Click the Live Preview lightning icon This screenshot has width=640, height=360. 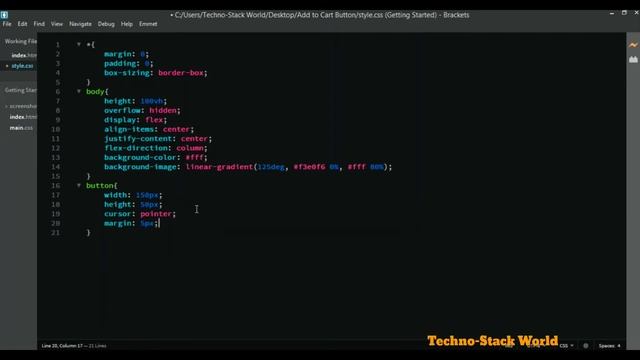pyautogui.click(x=633, y=44)
